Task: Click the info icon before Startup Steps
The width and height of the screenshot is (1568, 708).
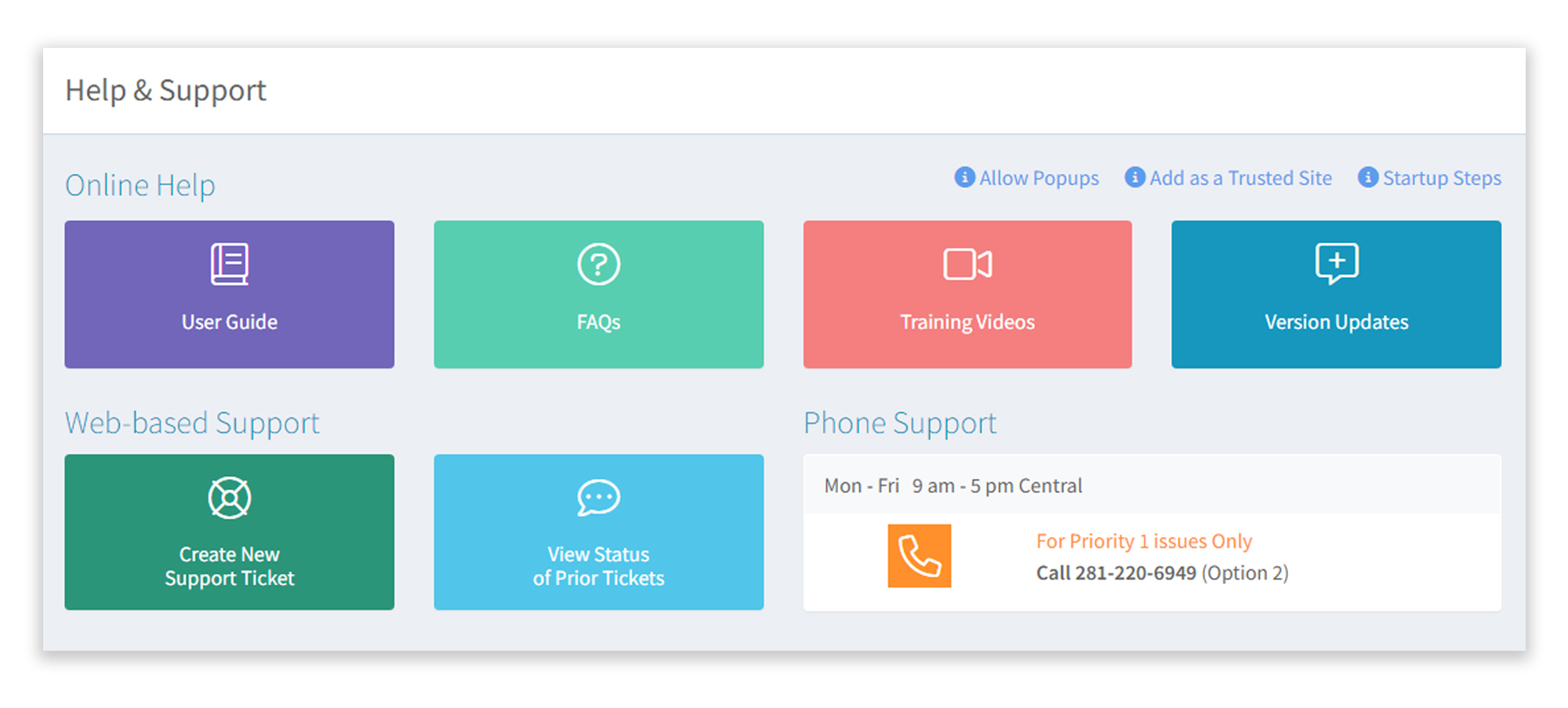Action: [x=1368, y=177]
